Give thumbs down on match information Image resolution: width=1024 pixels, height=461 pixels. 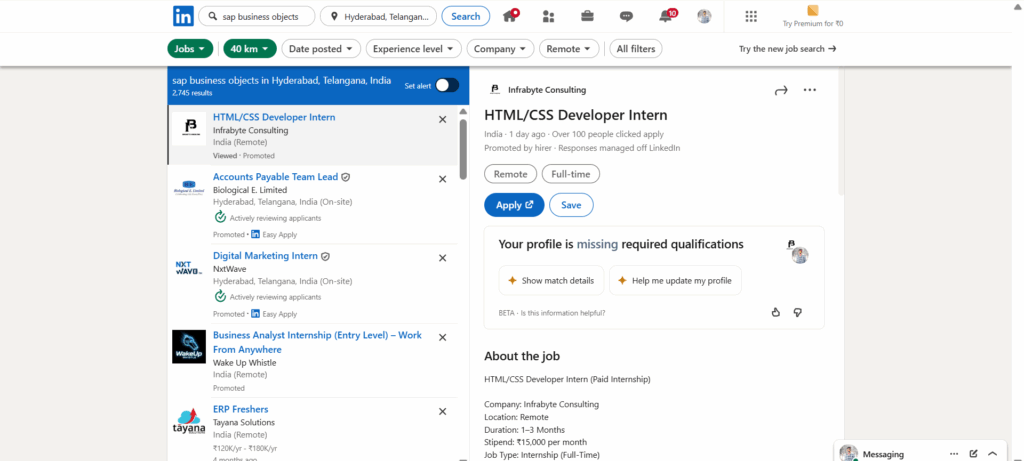pos(797,312)
